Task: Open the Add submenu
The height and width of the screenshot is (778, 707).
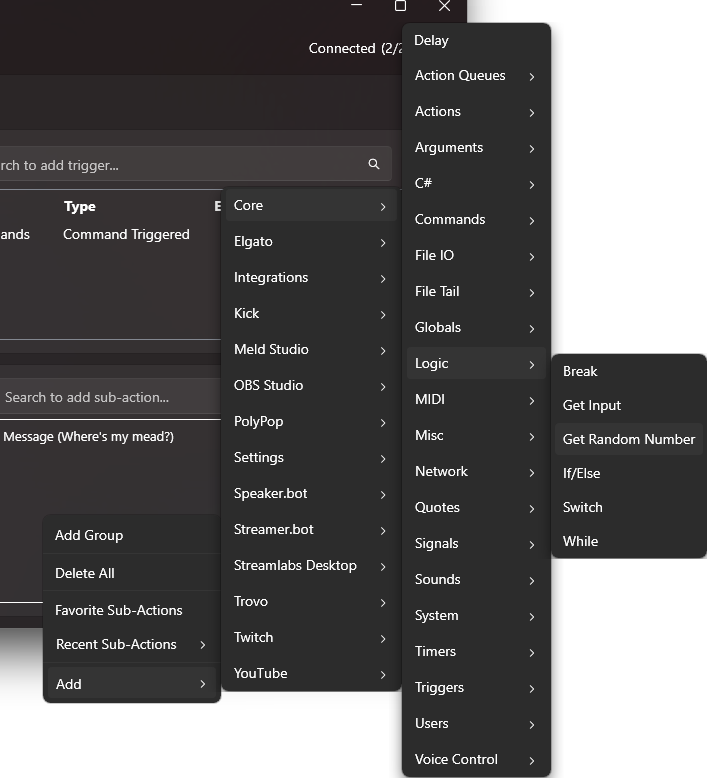Action: coord(131,684)
